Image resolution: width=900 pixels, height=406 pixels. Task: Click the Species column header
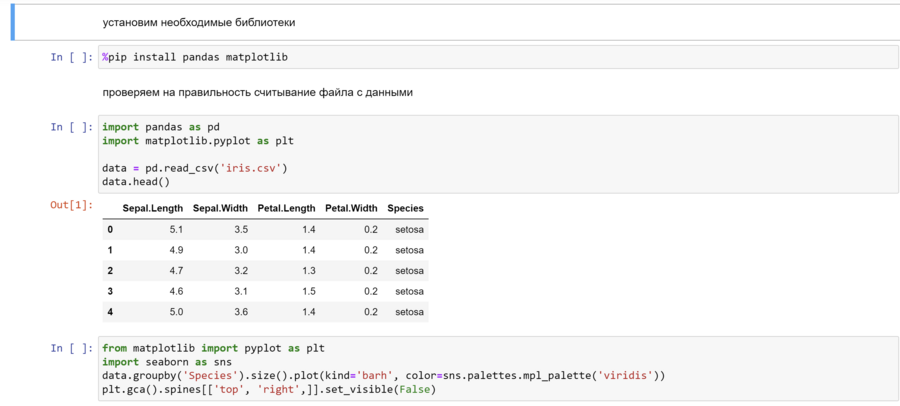[x=405, y=208]
